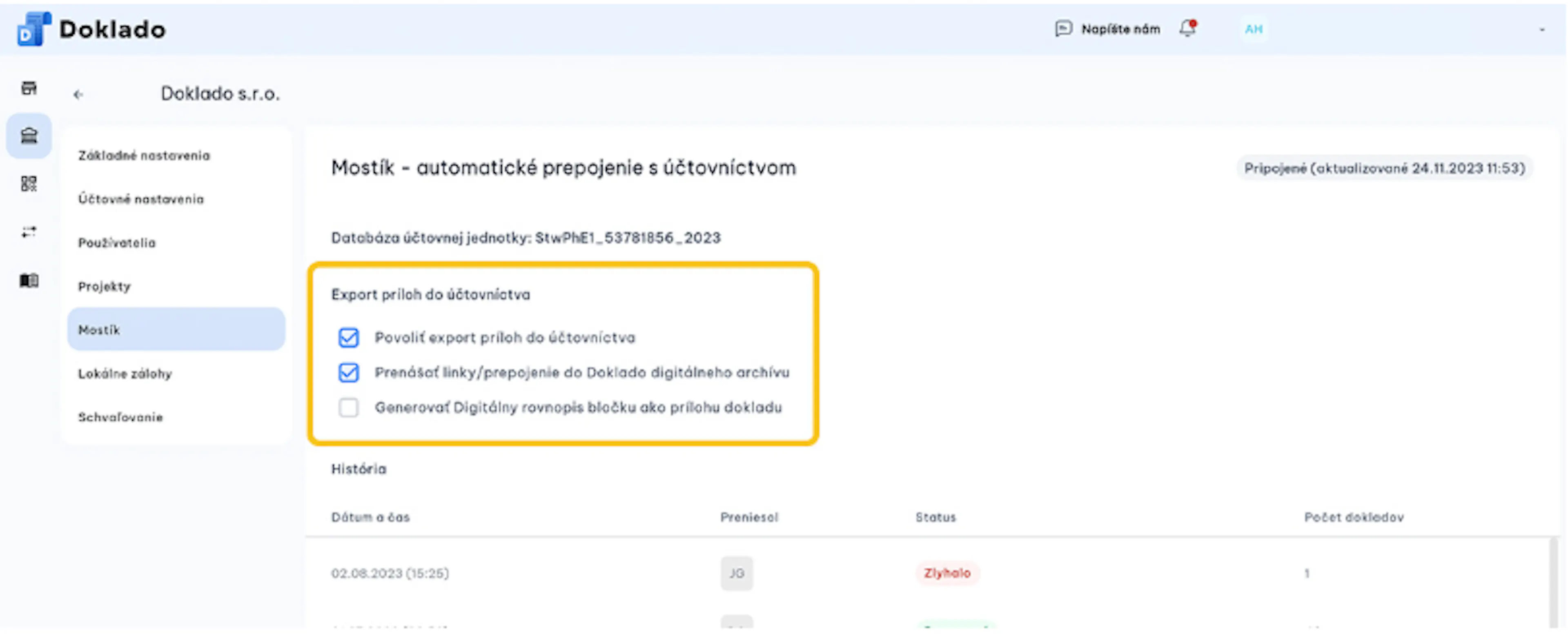This screenshot has width=1568, height=634.
Task: Select the company building sidebar icon
Action: coord(29,135)
